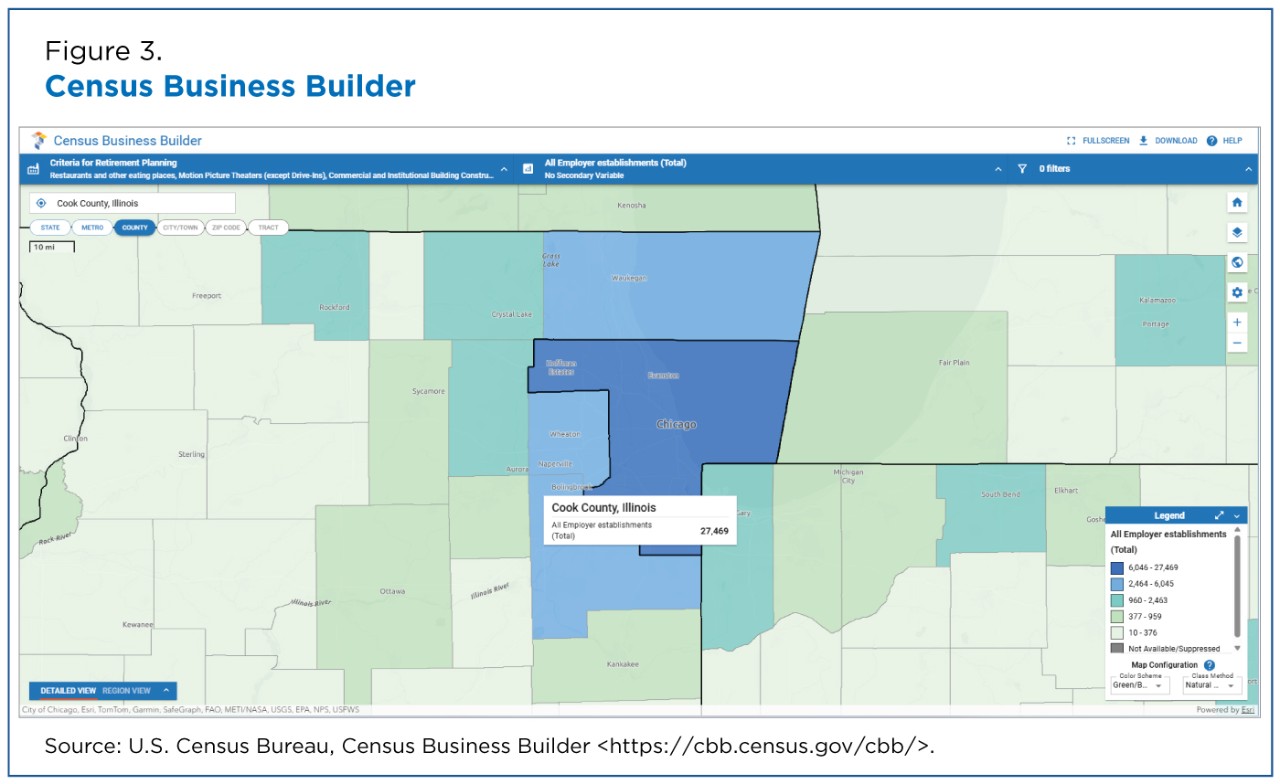Click the 2,464 - 6,045 light blue swatch

[1117, 584]
